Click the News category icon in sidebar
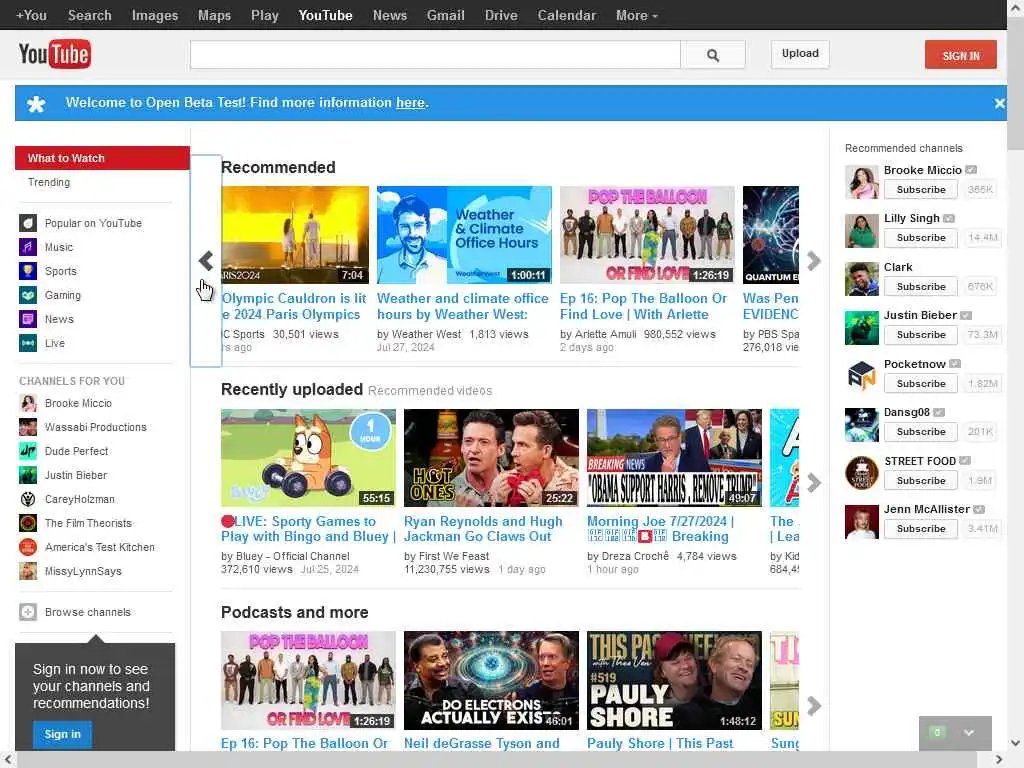The height and width of the screenshot is (768, 1024). (x=27, y=319)
